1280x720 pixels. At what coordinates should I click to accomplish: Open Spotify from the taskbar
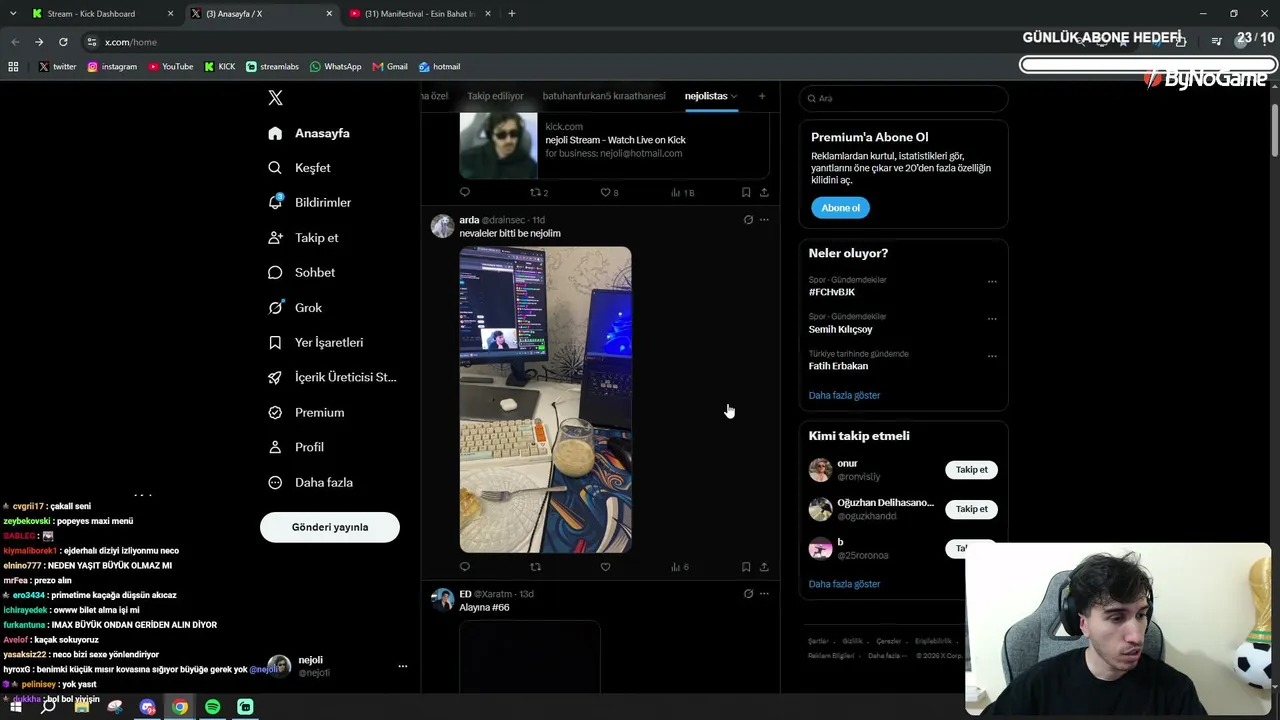tap(212, 707)
